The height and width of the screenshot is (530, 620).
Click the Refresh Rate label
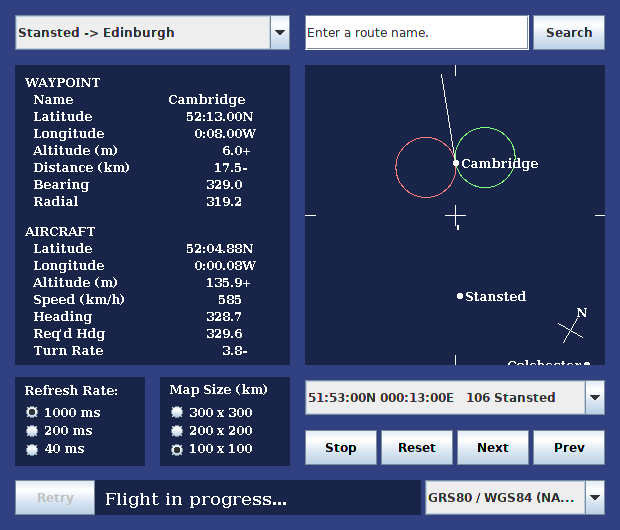pyautogui.click(x=71, y=391)
